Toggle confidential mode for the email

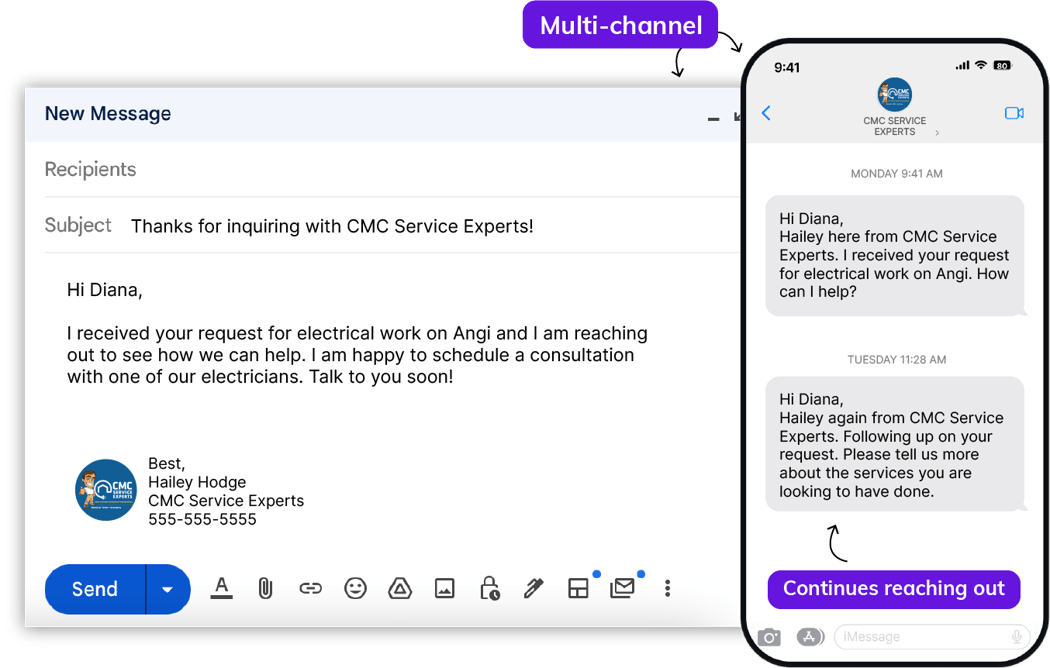click(489, 589)
